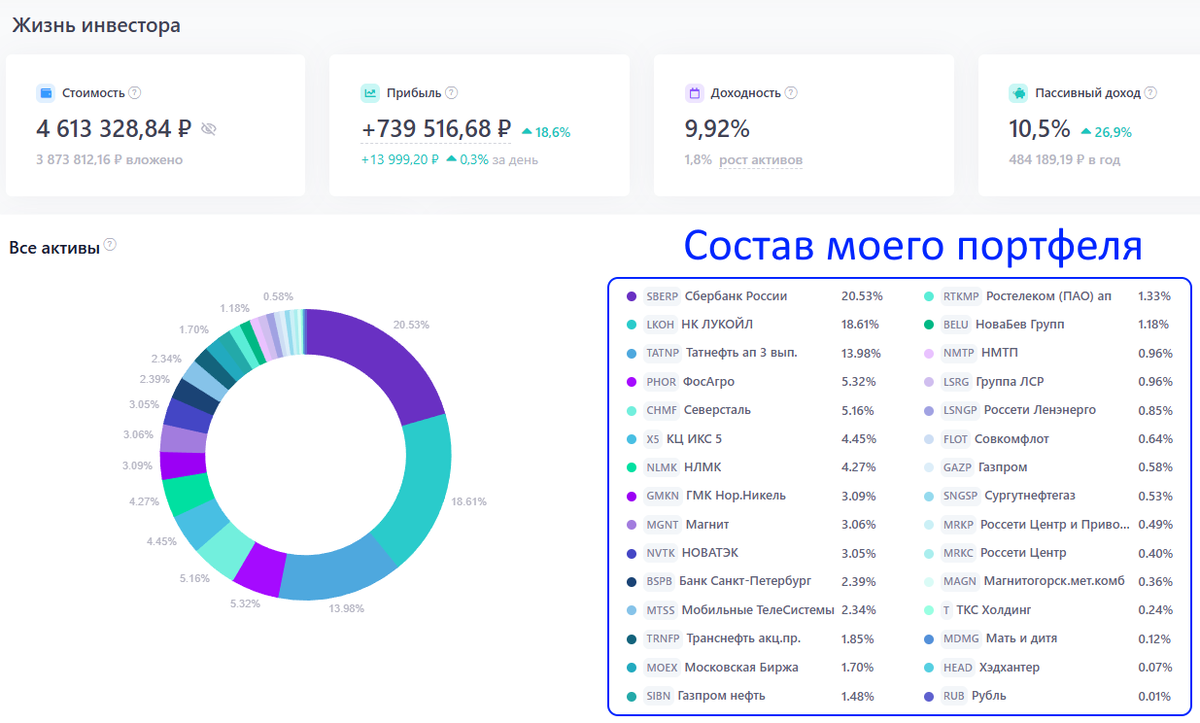Hide the portfolio value with the eye icon
Screen dimensions: 1200x723
click(x=208, y=129)
